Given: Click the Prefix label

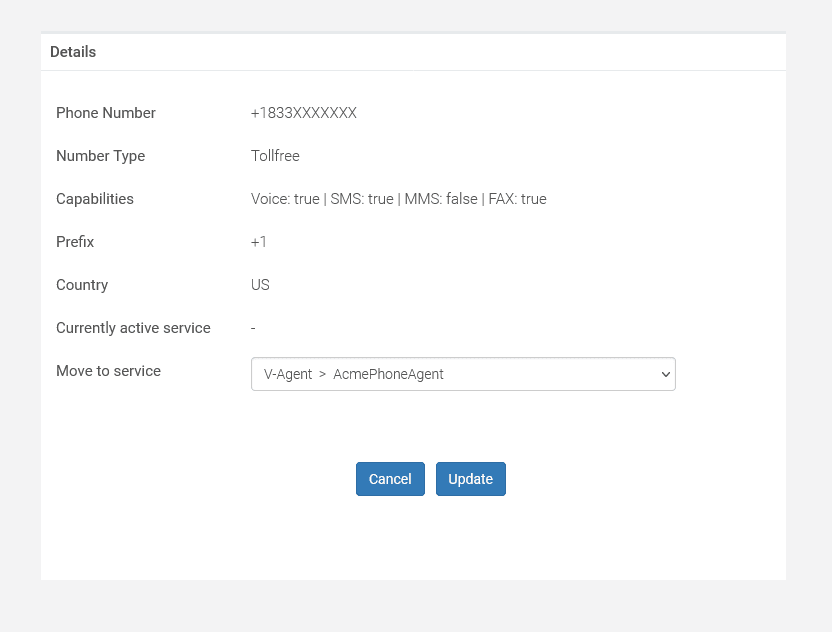Looking at the screenshot, I should [75, 241].
